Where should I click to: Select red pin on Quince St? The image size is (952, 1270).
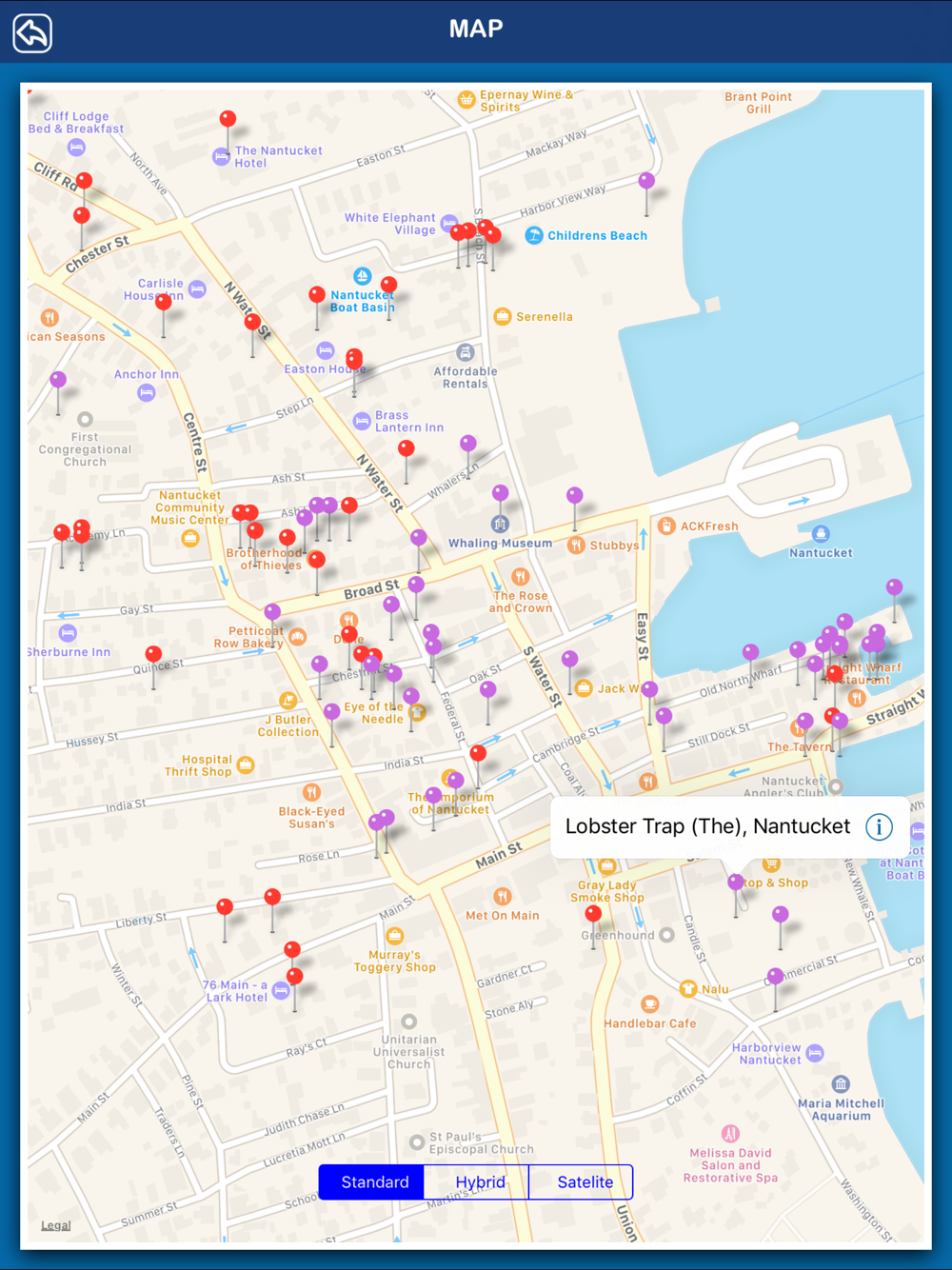pos(153,654)
